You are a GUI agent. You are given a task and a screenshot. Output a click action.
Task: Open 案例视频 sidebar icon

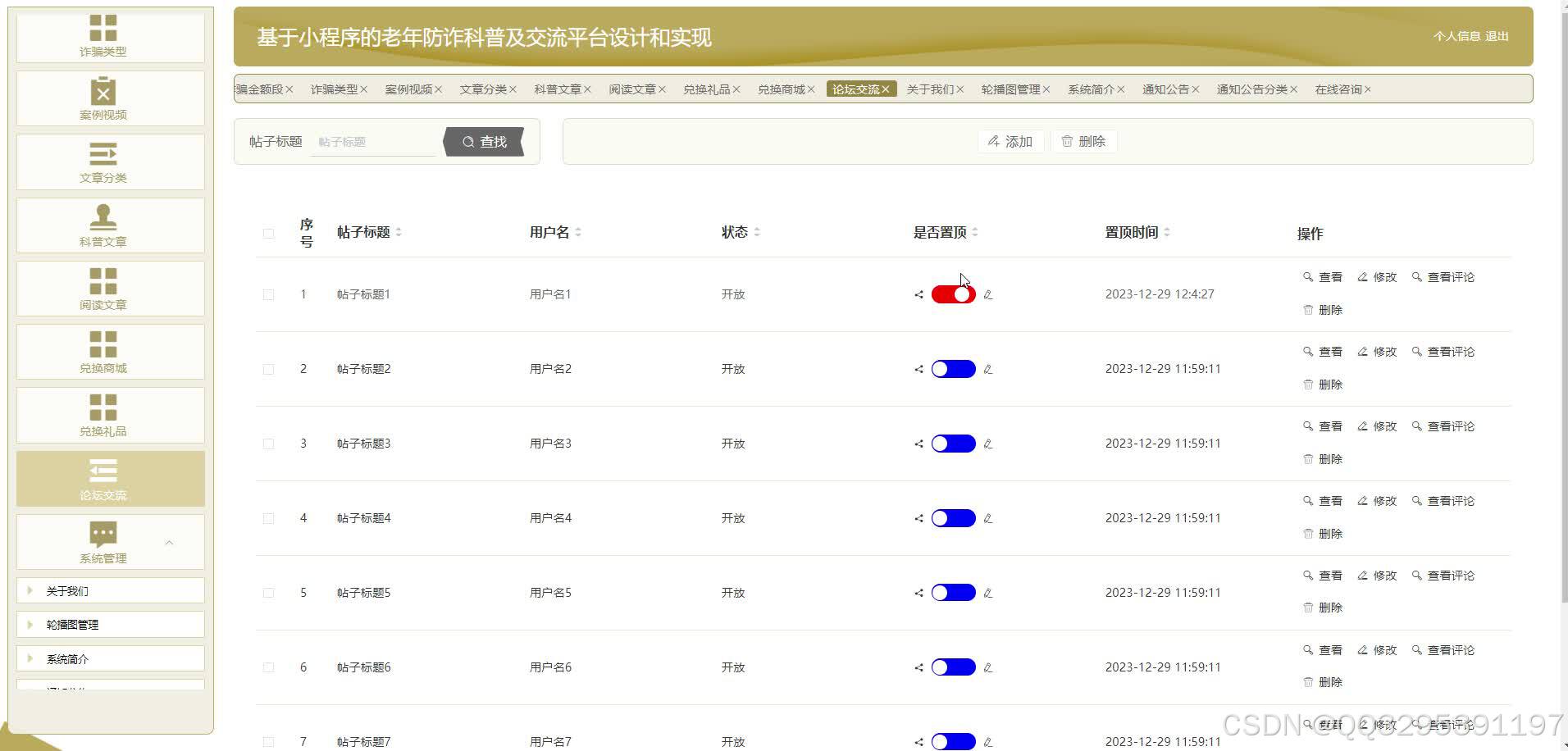[103, 91]
